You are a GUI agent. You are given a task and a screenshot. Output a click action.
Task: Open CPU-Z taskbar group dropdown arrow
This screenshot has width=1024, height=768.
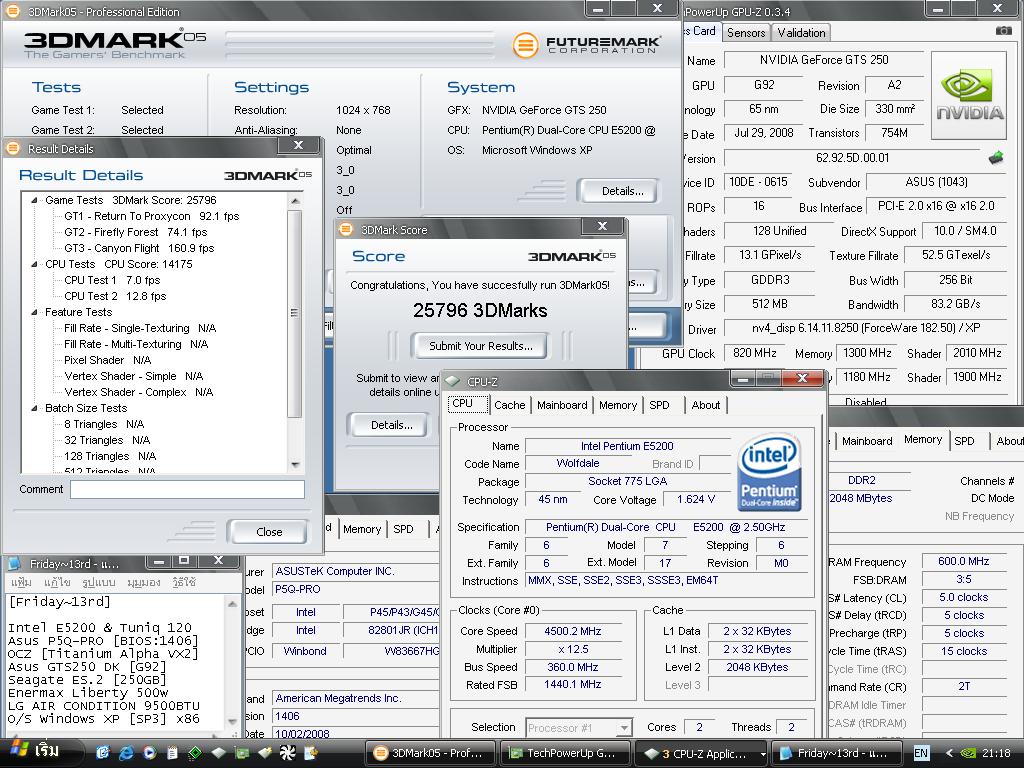click(x=762, y=754)
